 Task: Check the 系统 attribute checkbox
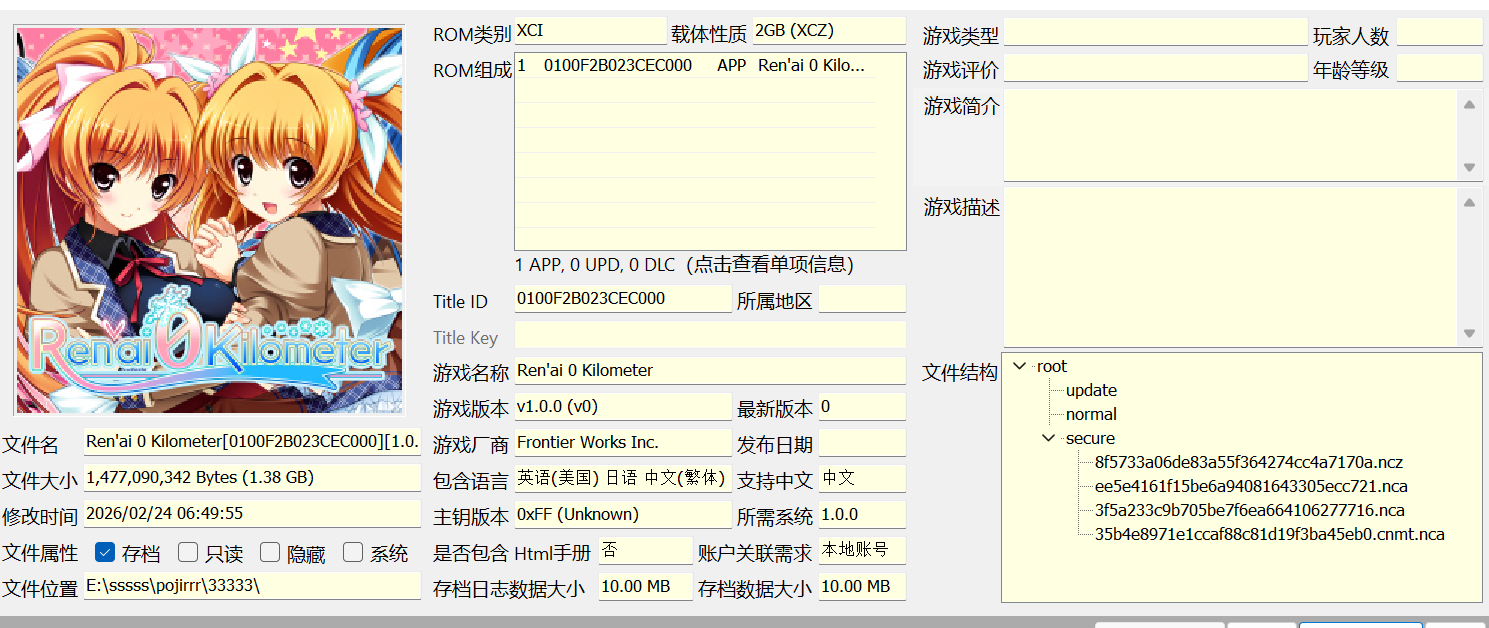(x=352, y=552)
